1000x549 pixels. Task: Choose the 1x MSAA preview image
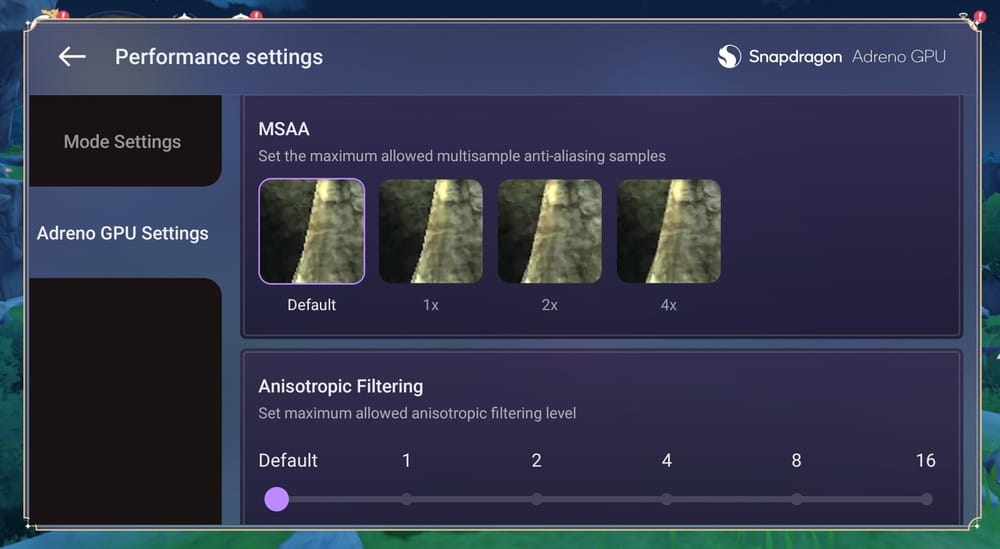431,231
